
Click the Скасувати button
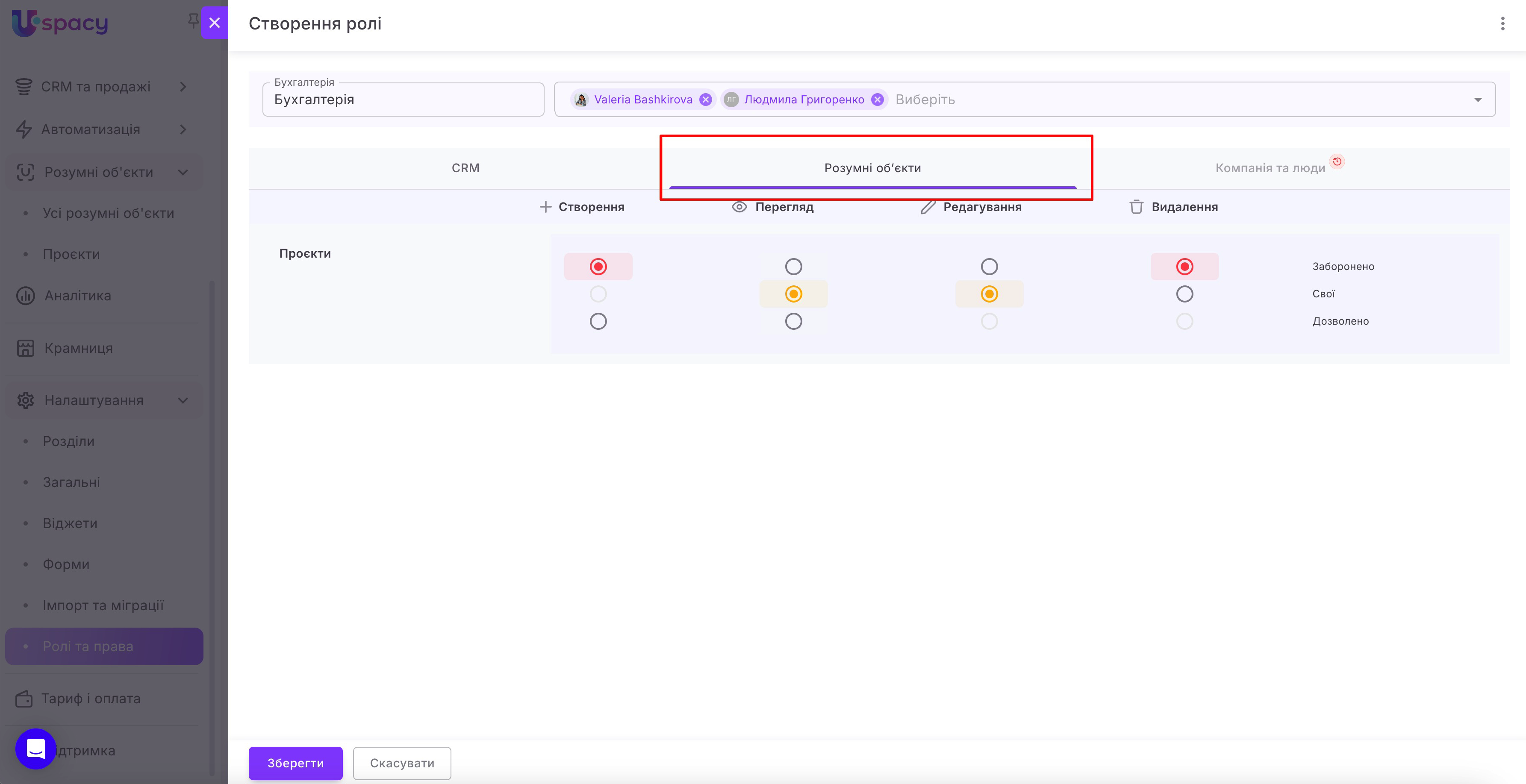click(x=402, y=763)
